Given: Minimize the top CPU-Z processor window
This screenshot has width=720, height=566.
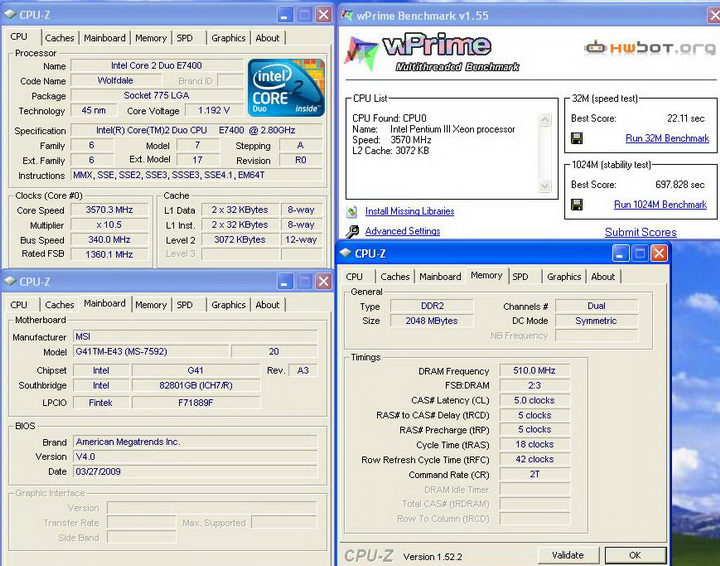Looking at the screenshot, I should click(x=285, y=15).
